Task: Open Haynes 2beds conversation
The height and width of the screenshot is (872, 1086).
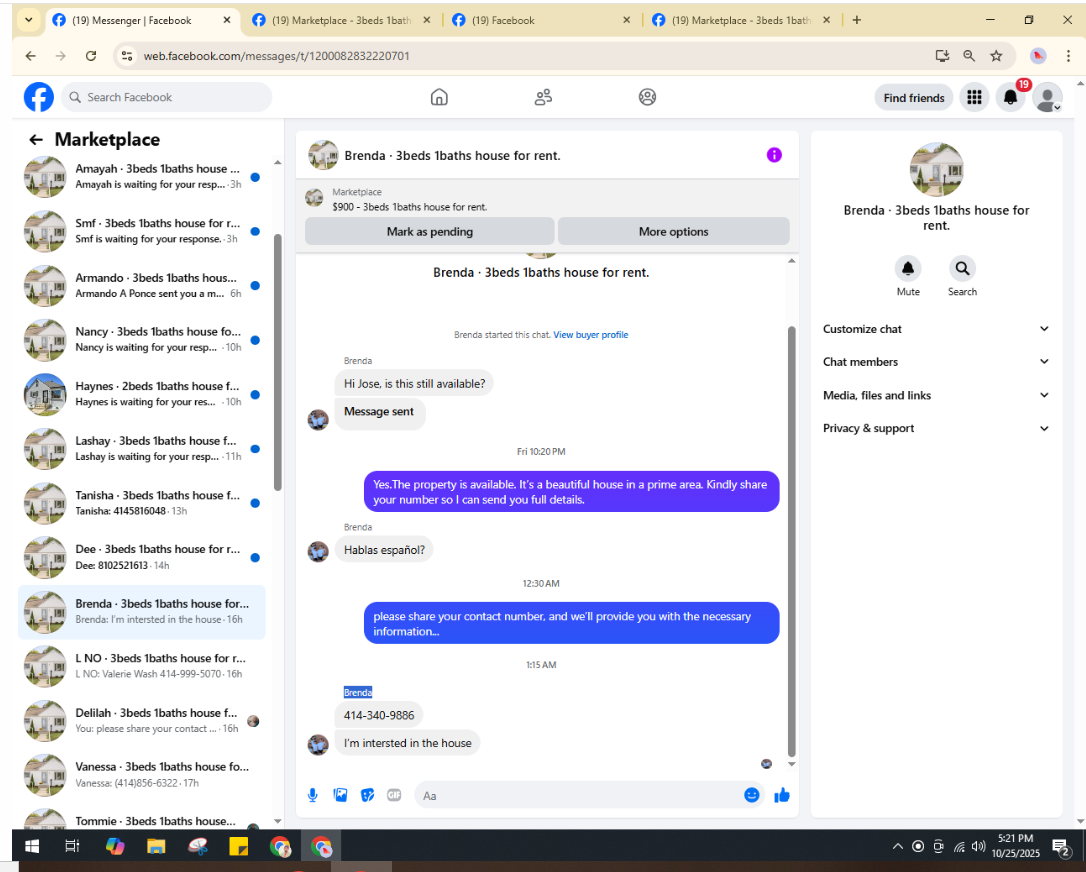Action: 142,394
